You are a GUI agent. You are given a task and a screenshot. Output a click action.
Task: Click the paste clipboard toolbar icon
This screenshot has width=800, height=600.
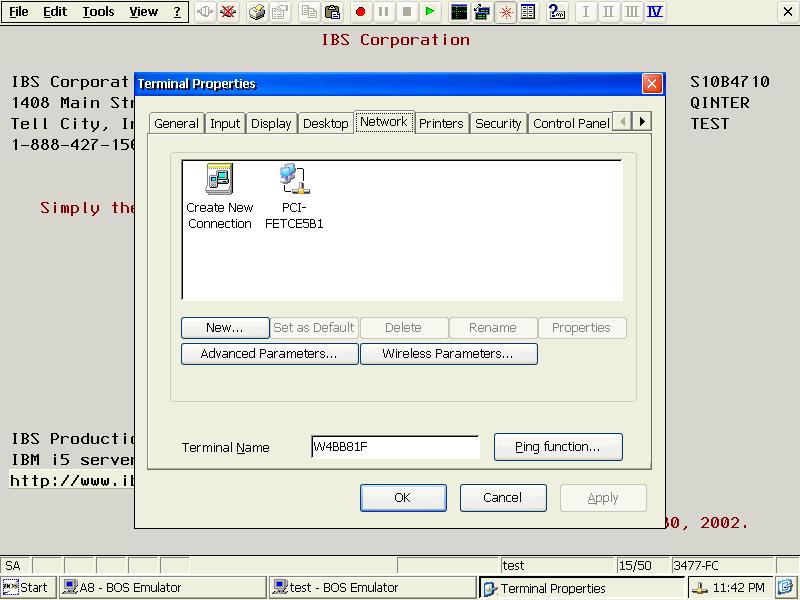[332, 12]
